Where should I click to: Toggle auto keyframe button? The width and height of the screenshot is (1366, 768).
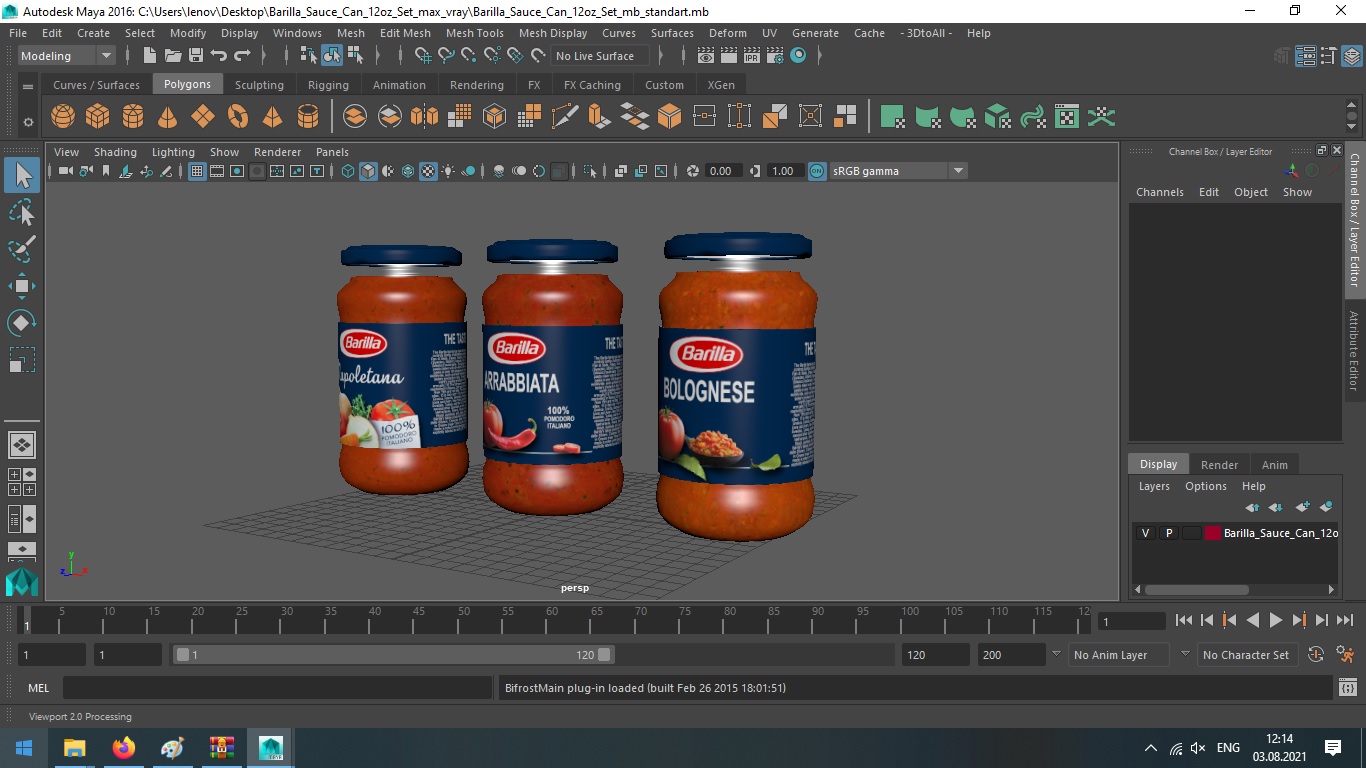1316,655
